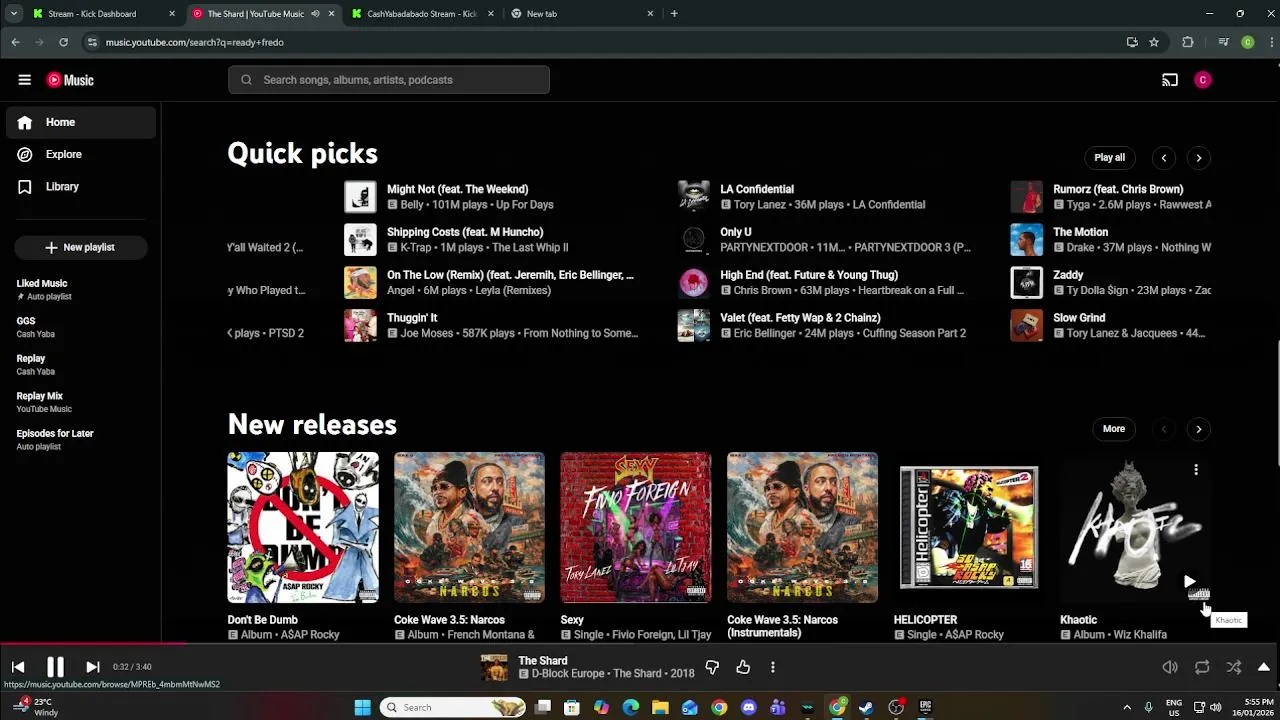The image size is (1280, 720).
Task: Open Don't Be Dumb album cover
Action: 303,527
